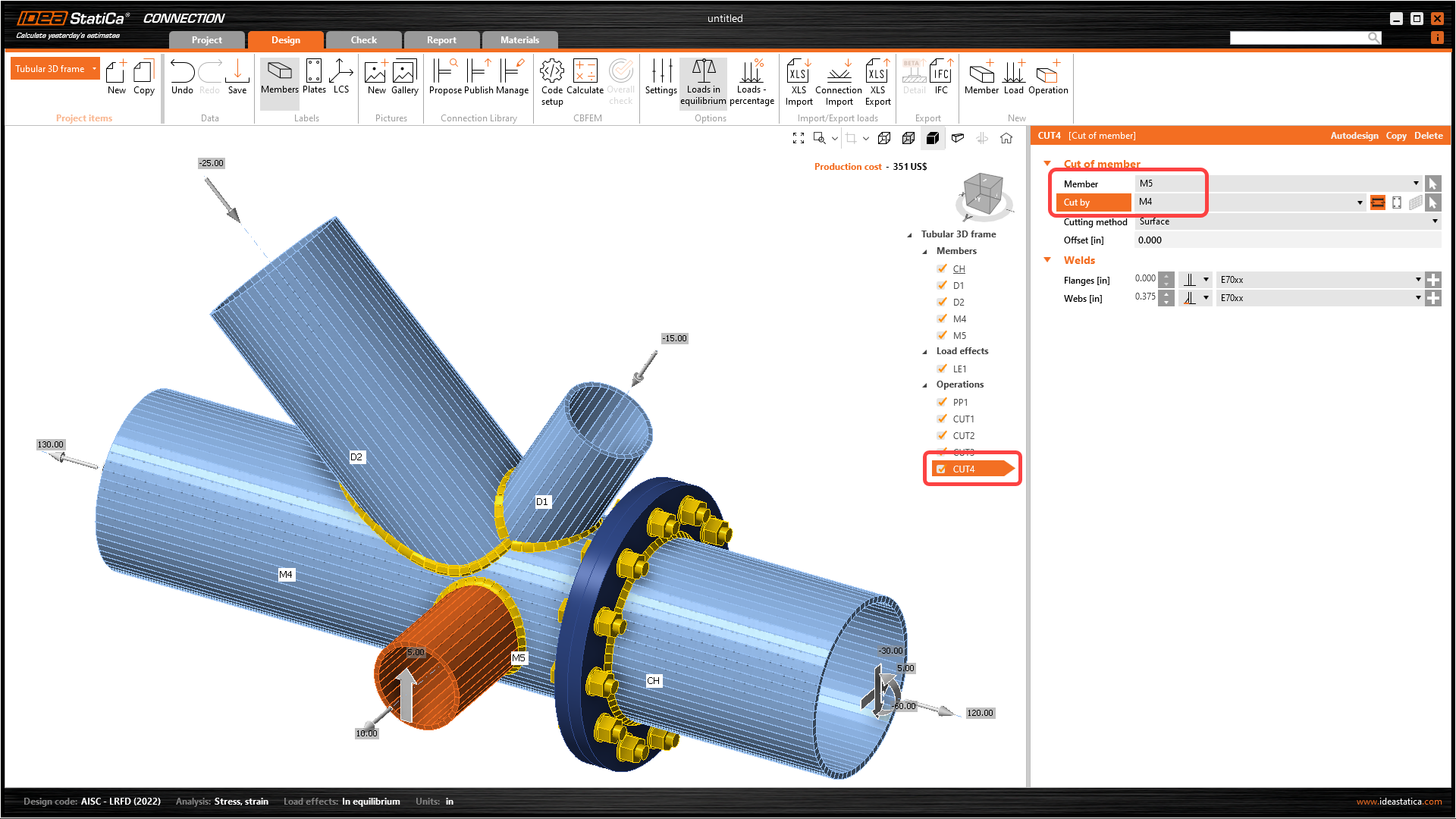This screenshot has height=819, width=1456.
Task: Collapse the Welds section triangle
Action: tap(1047, 260)
